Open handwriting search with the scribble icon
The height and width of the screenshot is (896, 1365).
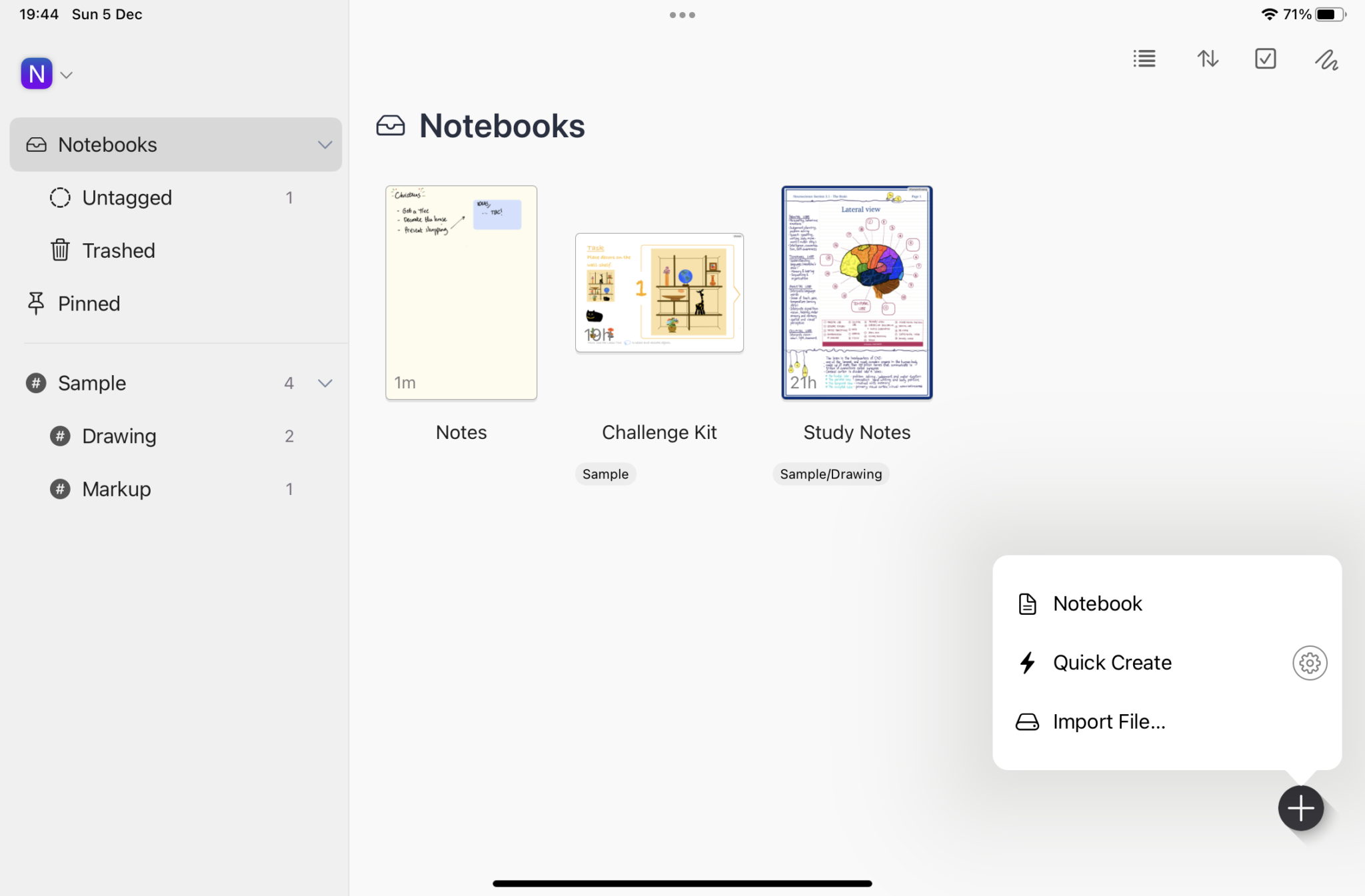[1326, 59]
